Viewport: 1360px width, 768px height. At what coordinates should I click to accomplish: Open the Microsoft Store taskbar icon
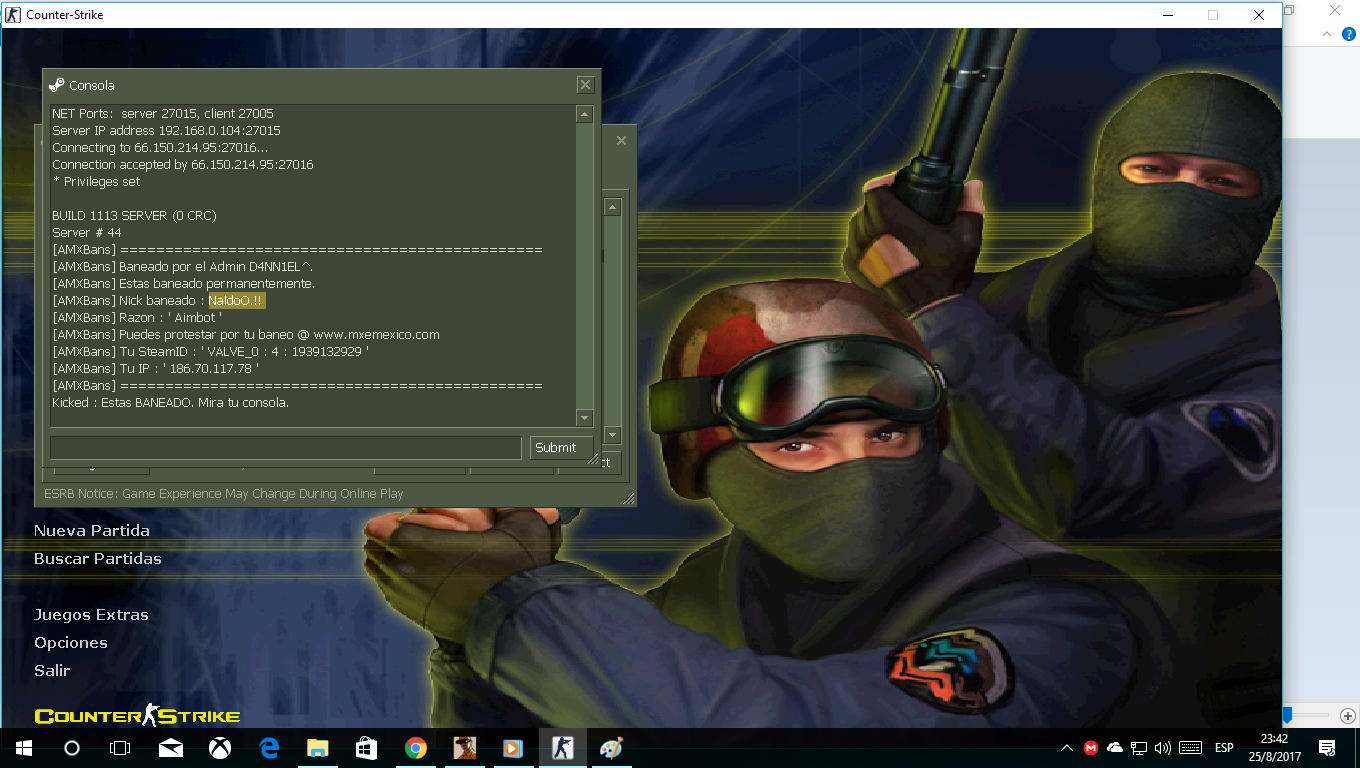tap(367, 747)
